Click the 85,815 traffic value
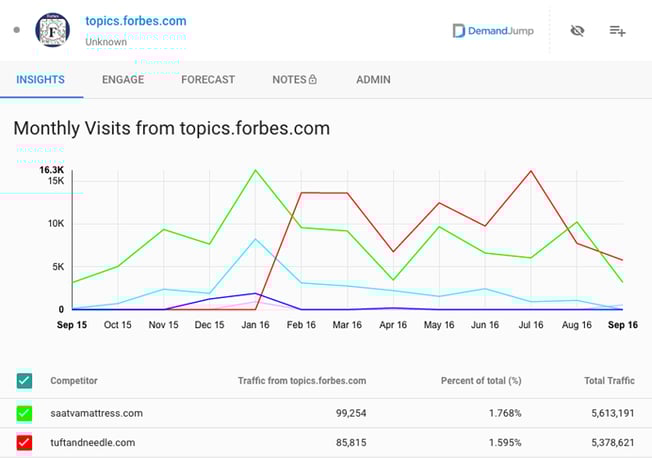Viewport: 652px width, 458px height. click(351, 442)
